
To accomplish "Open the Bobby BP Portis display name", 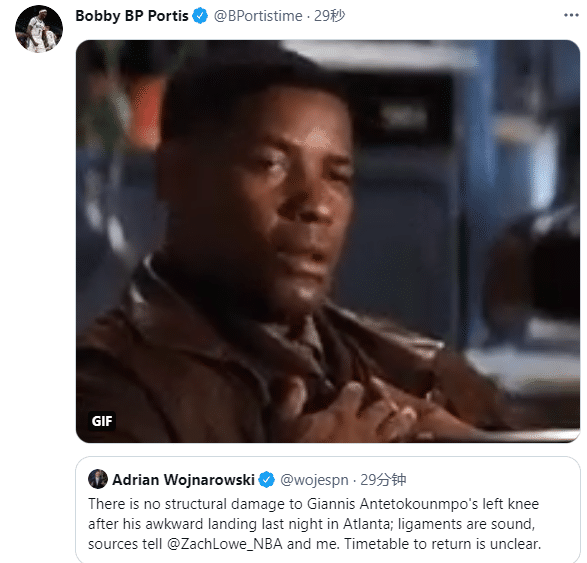I will tap(132, 16).
